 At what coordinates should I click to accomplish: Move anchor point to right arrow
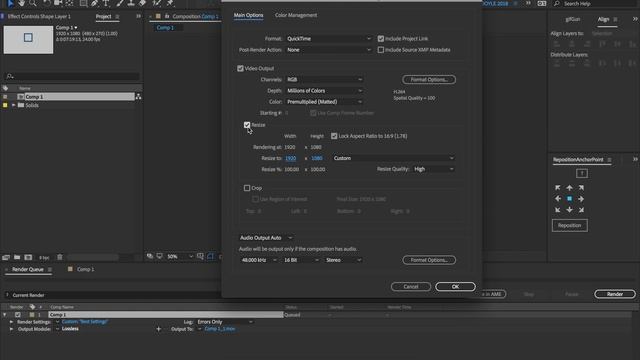581,199
